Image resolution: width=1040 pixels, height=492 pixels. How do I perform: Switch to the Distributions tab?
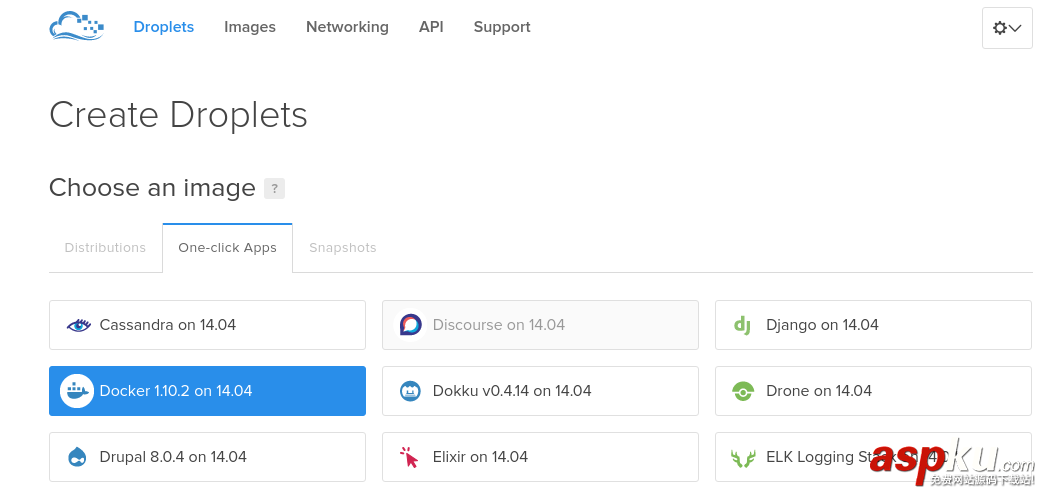[105, 248]
